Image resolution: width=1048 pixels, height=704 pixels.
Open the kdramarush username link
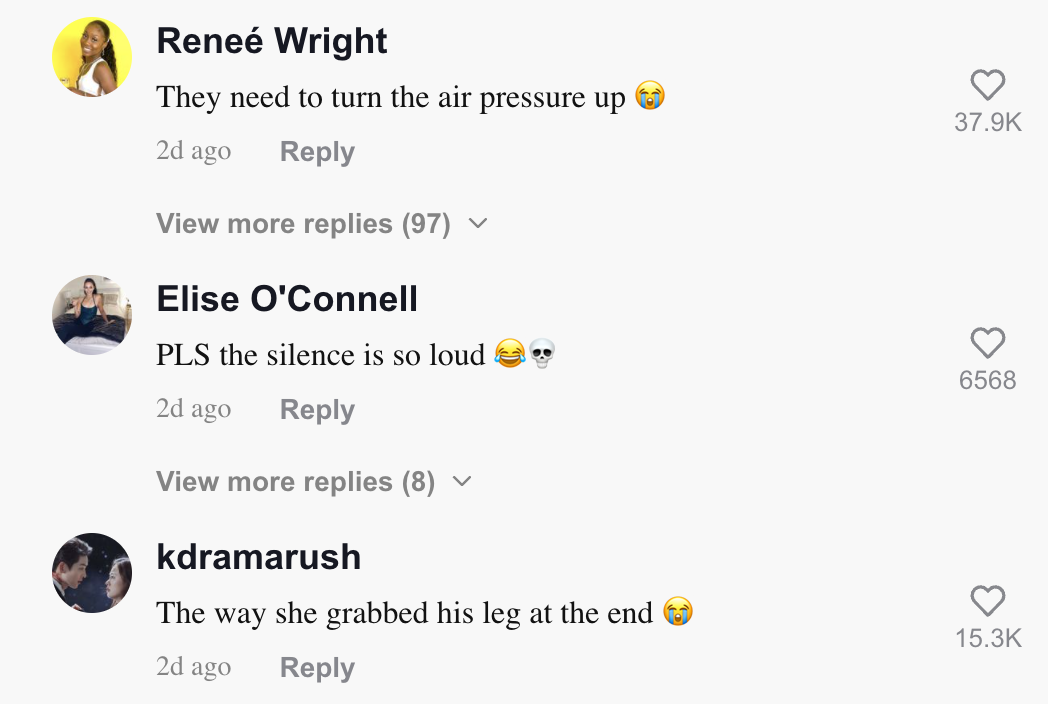(x=258, y=557)
